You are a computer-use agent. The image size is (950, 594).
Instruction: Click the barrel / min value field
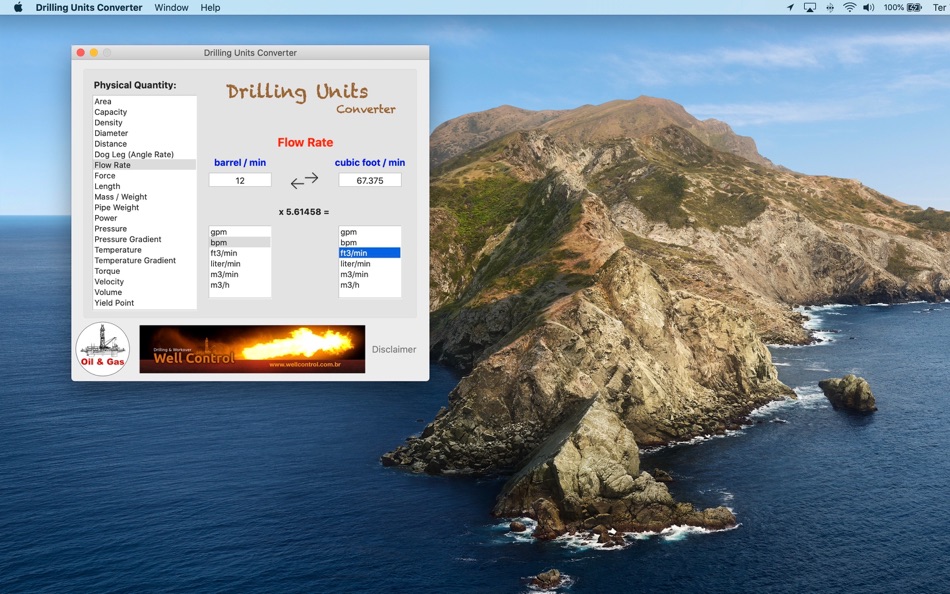tap(240, 180)
